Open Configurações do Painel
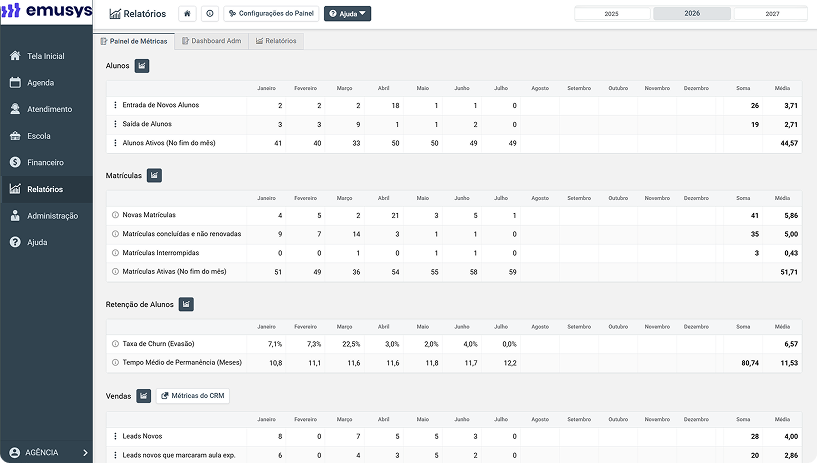Image resolution: width=817 pixels, height=463 pixels. [271, 14]
